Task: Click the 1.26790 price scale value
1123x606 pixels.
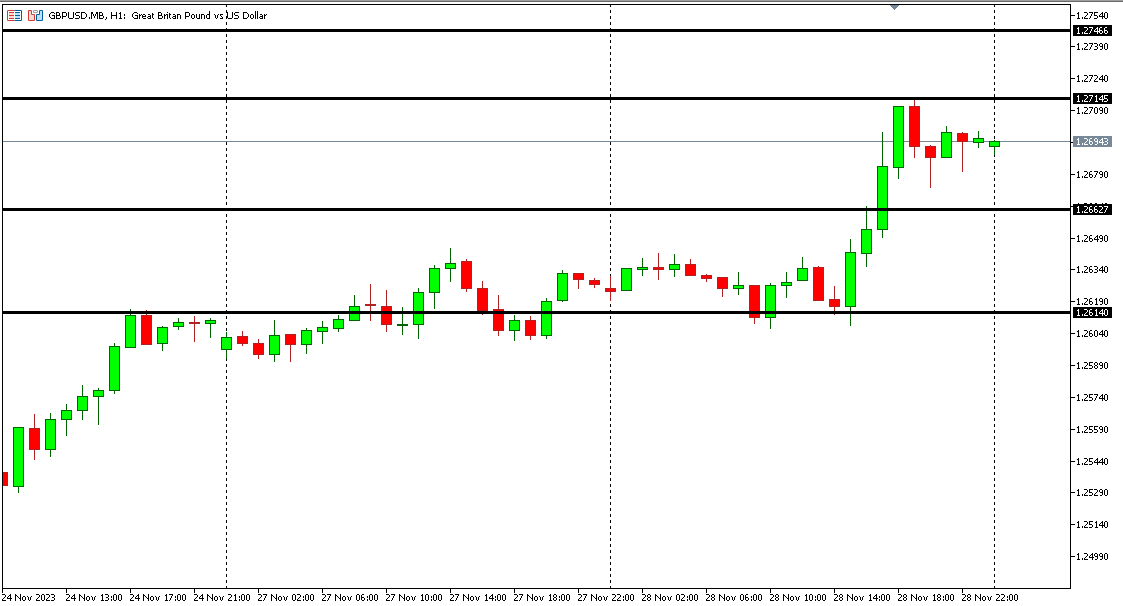Action: coord(1092,174)
